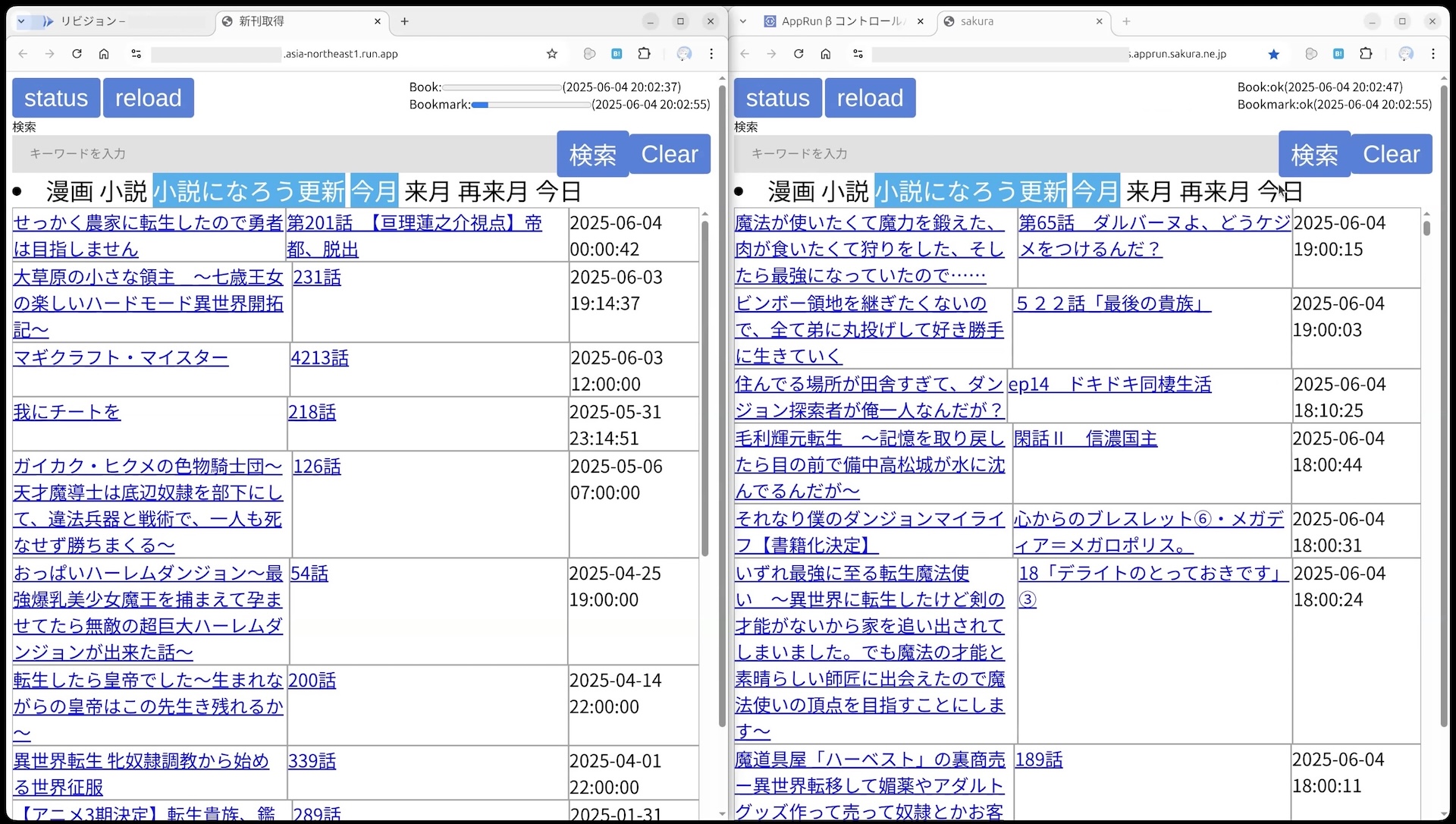Click left address bar run.app URL
This screenshot has width=1456, height=824.
pyautogui.click(x=340, y=54)
